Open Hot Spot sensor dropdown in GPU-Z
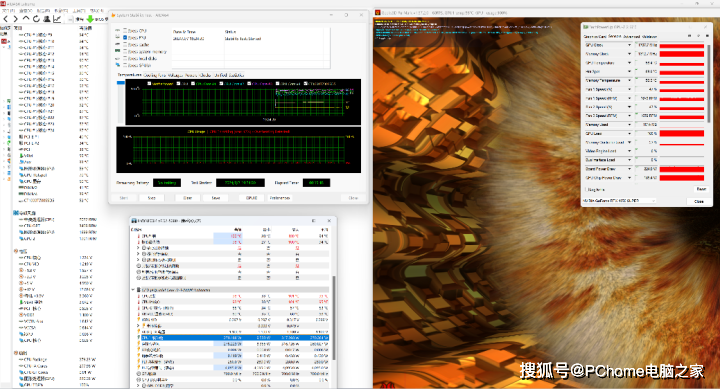 coord(630,72)
